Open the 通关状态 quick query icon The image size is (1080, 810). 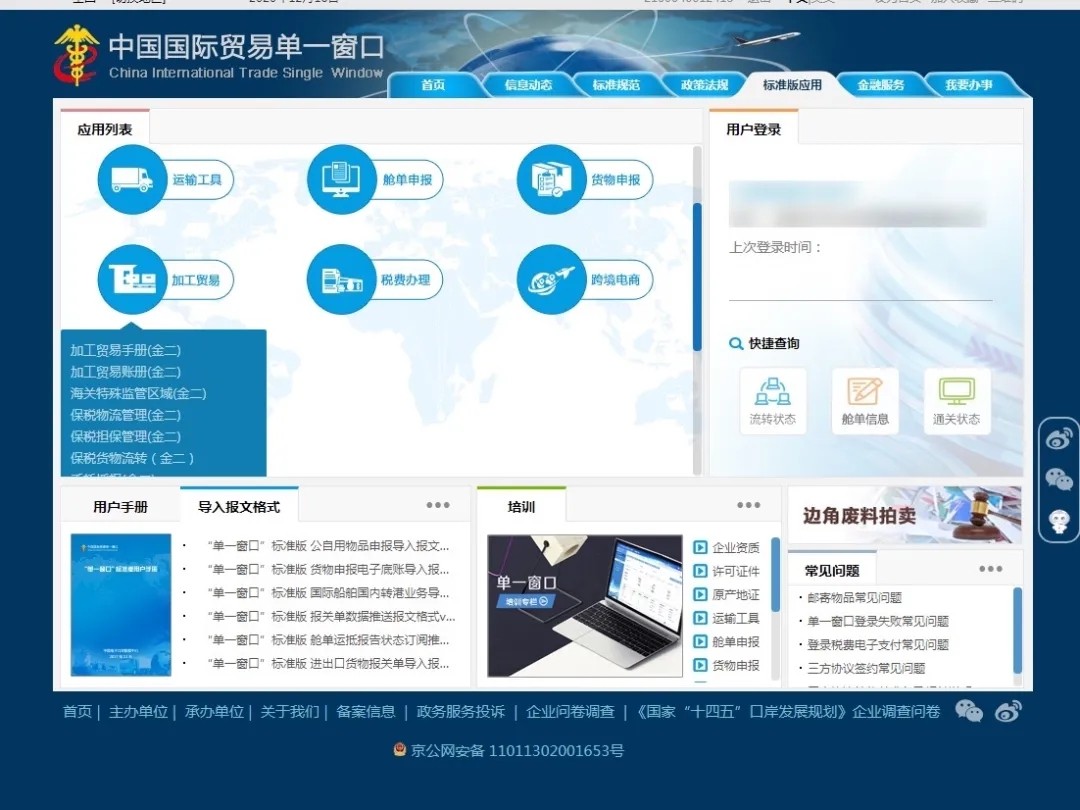pyautogui.click(x=956, y=400)
